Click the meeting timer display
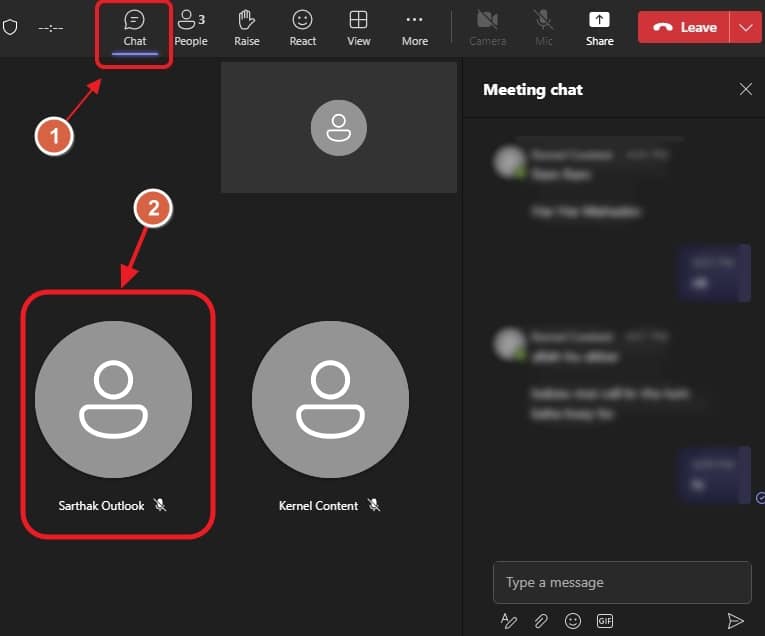The height and width of the screenshot is (636, 765). pos(51,28)
